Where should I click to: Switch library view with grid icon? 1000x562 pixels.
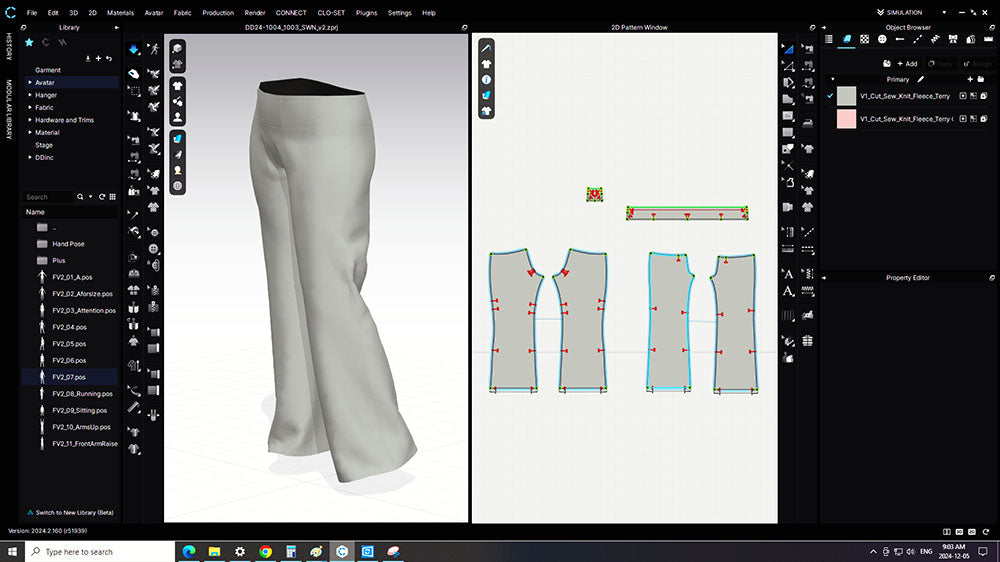click(x=112, y=197)
